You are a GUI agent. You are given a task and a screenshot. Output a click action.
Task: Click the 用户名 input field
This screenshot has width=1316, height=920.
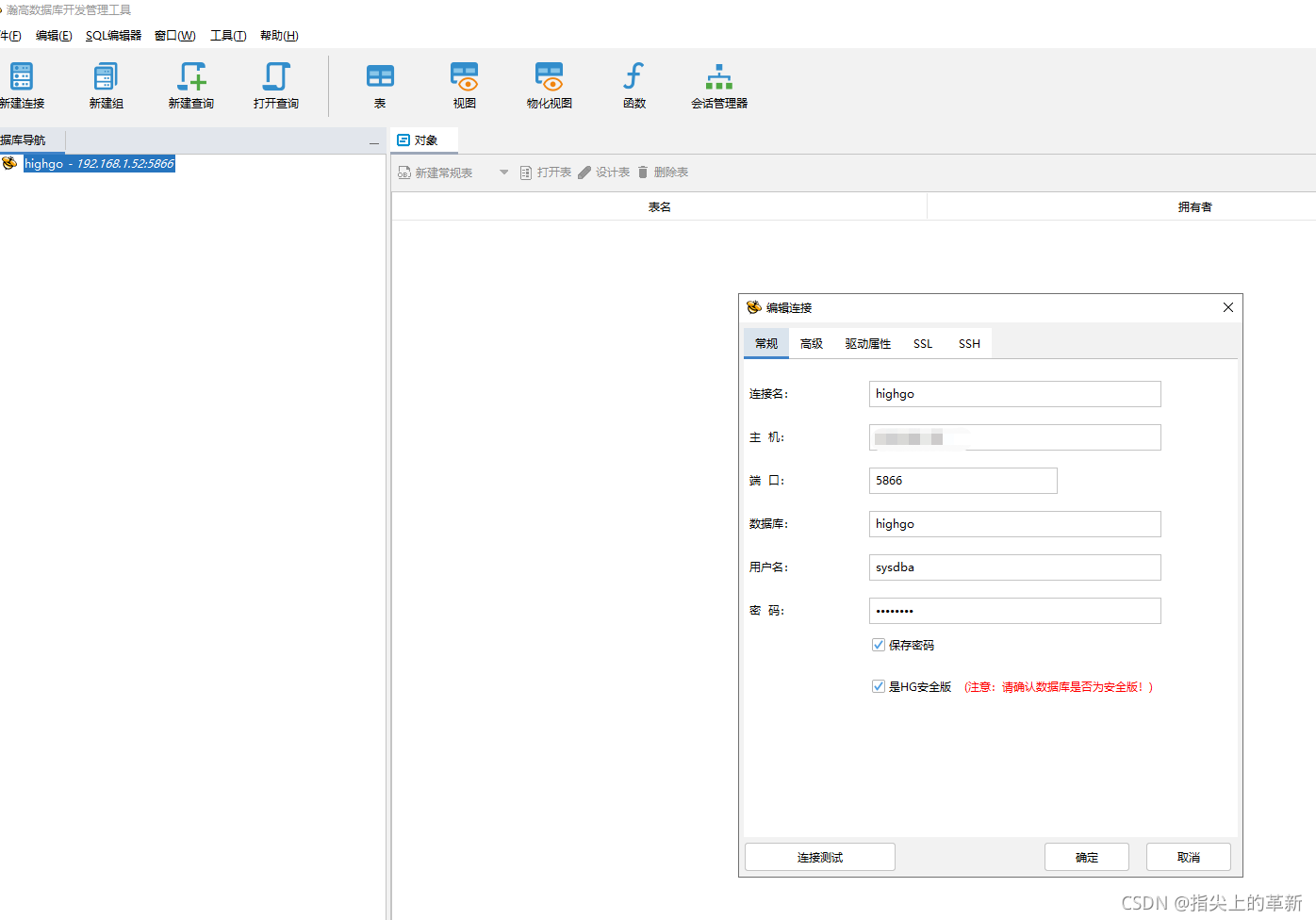point(1014,567)
